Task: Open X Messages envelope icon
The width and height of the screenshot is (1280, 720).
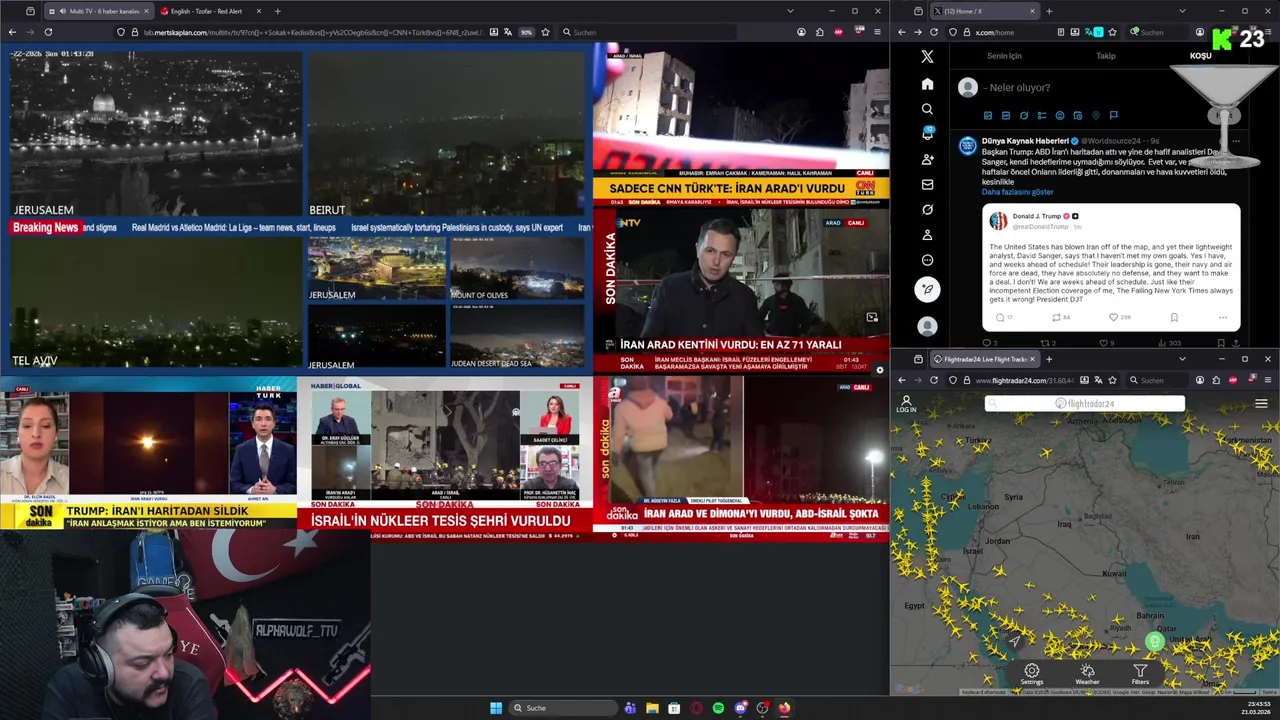Action: 927,185
